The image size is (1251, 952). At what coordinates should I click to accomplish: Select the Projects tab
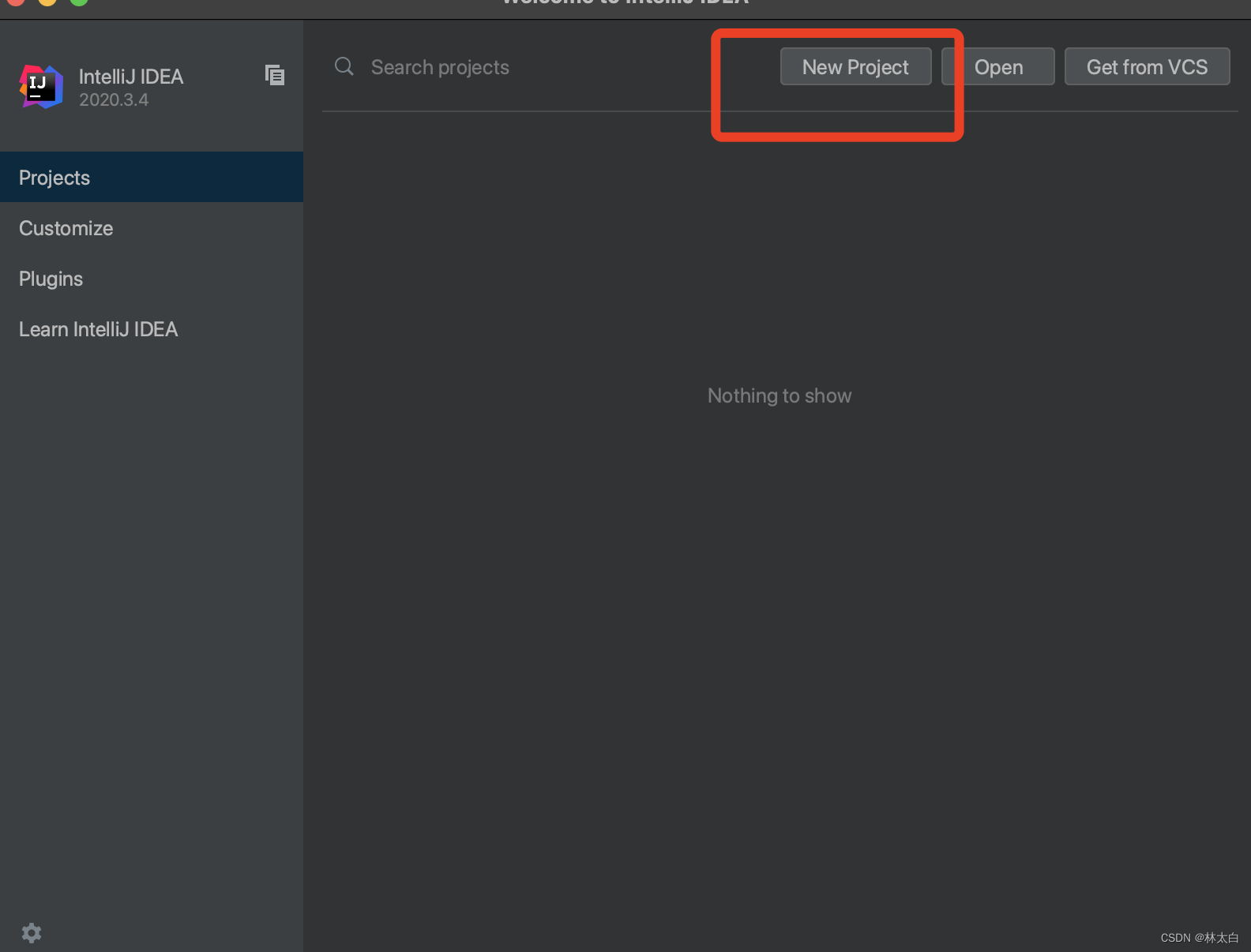(152, 177)
